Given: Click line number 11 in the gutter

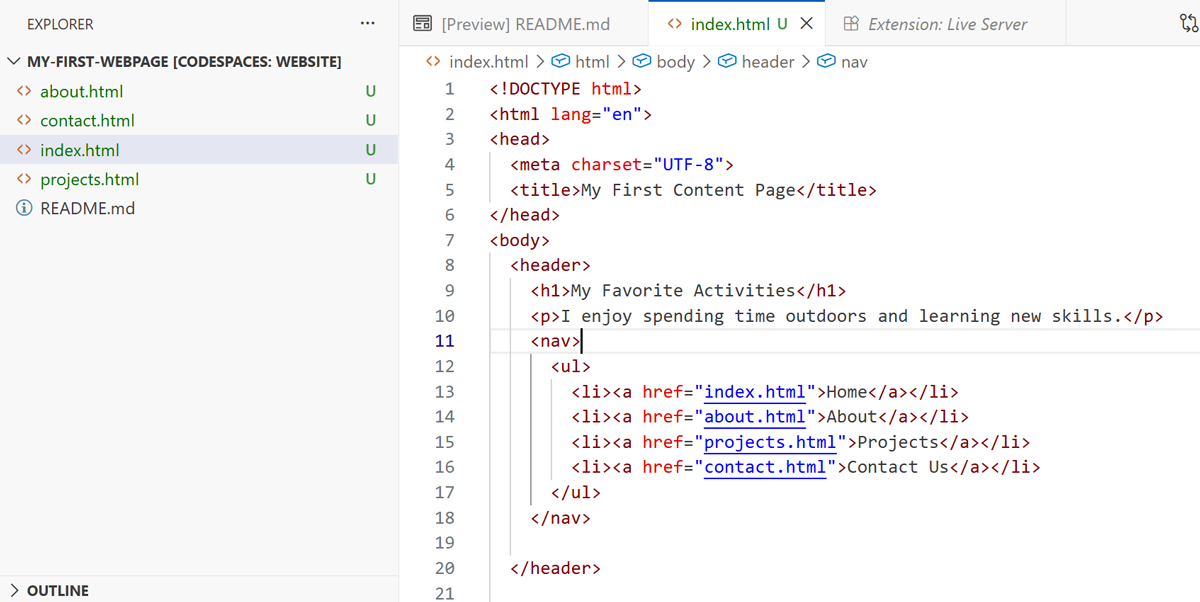Looking at the screenshot, I should [444, 341].
